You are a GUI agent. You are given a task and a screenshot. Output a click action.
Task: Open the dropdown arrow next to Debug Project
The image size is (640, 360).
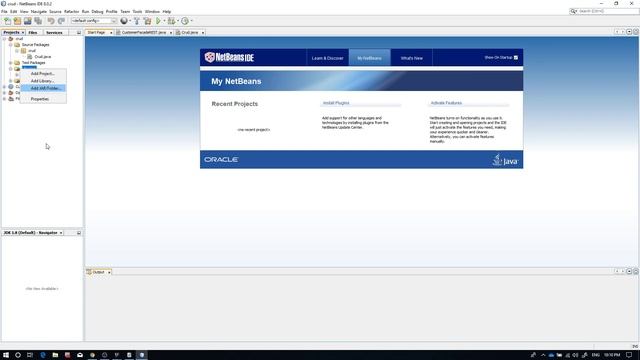click(178, 21)
